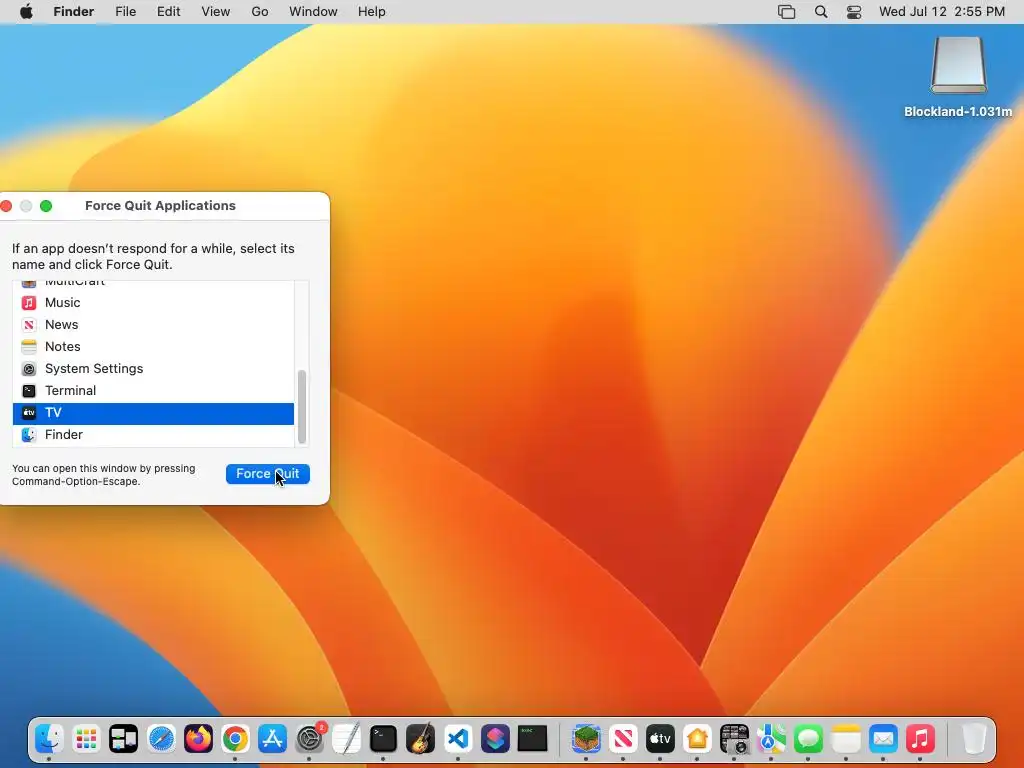Launch Firefox from the dock
Viewport: 1024px width, 768px height.
click(x=199, y=739)
